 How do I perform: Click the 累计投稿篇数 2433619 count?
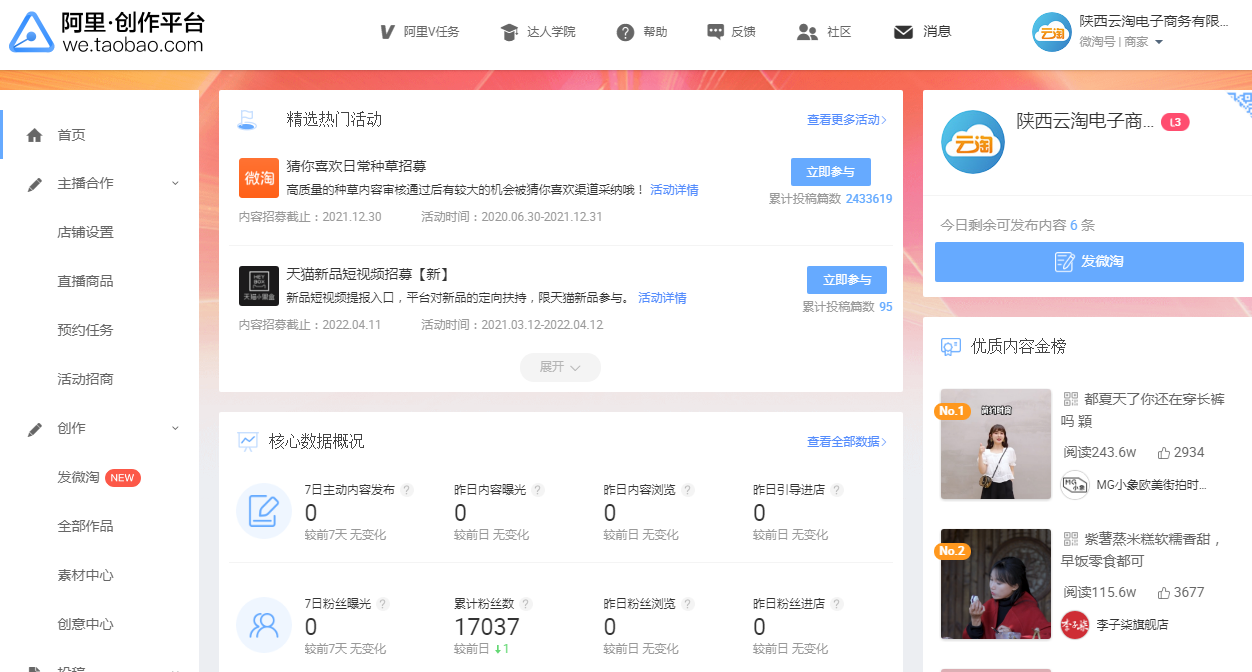[869, 199]
